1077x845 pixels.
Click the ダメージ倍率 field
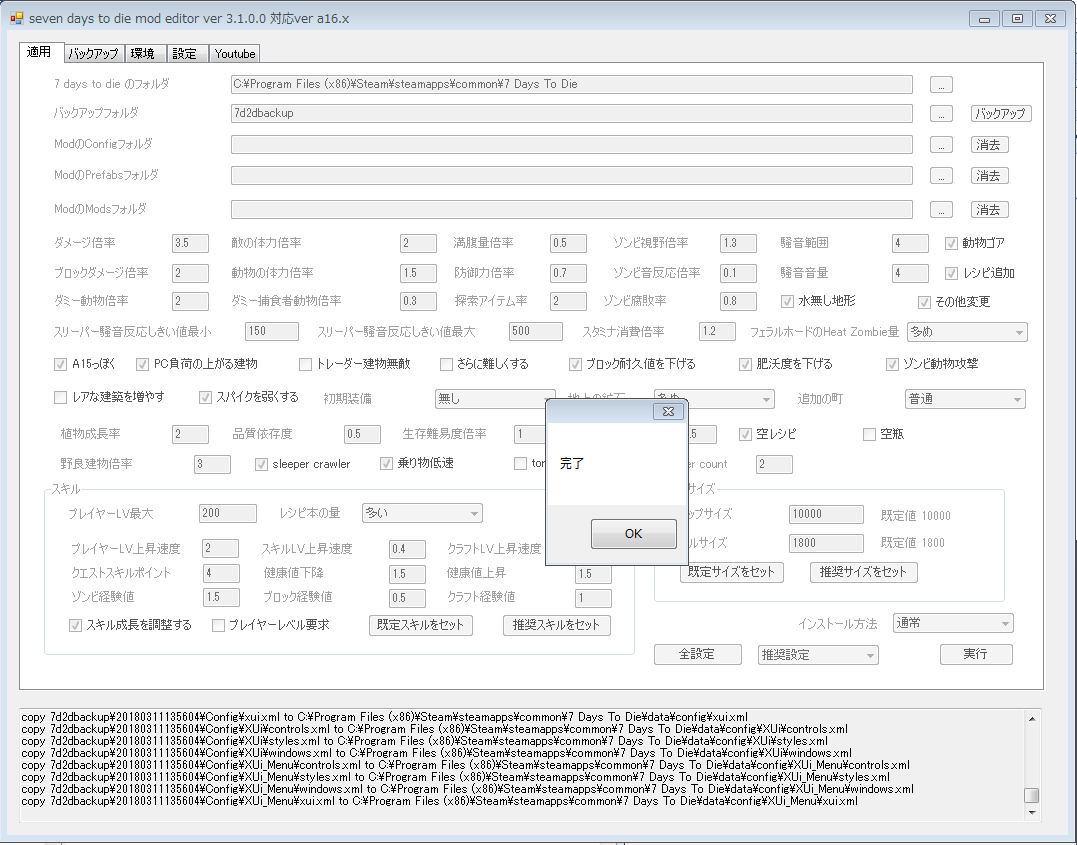click(x=190, y=243)
